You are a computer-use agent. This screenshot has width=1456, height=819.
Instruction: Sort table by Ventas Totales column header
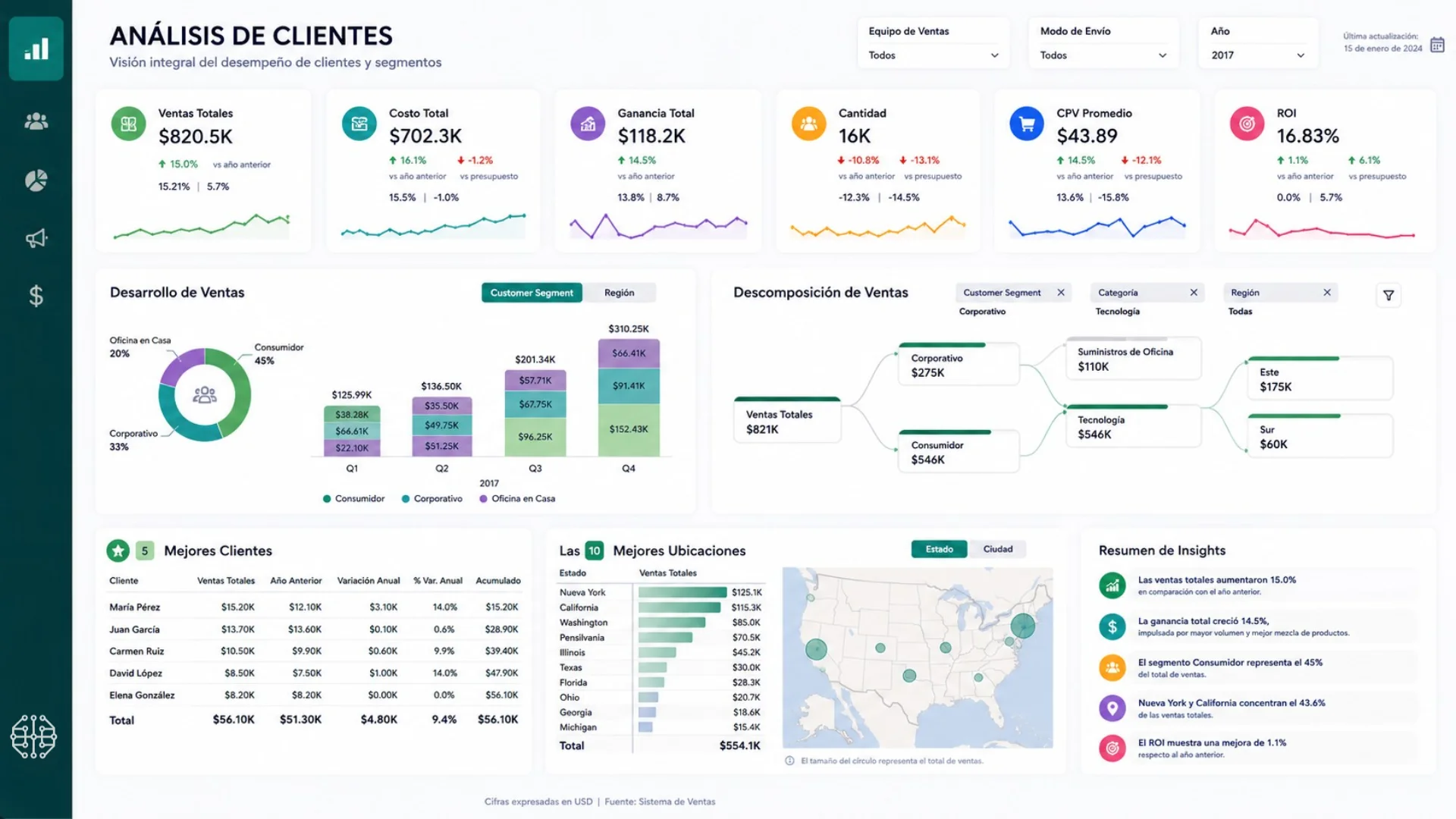[x=226, y=581]
